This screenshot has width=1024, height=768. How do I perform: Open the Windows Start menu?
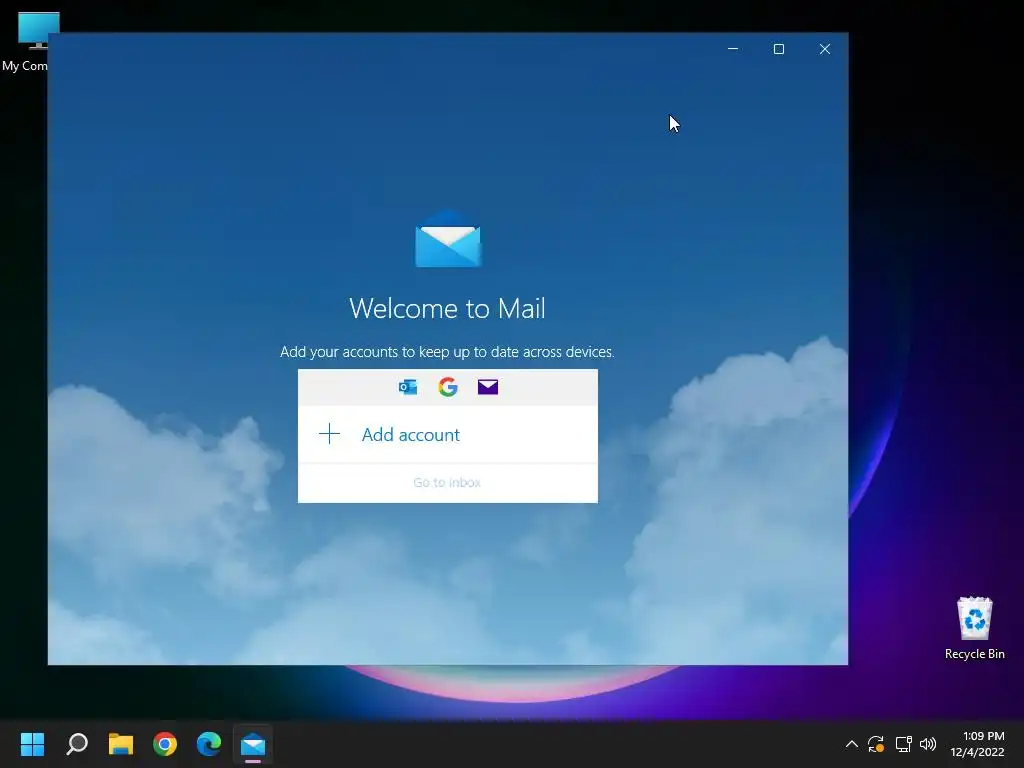(x=32, y=744)
